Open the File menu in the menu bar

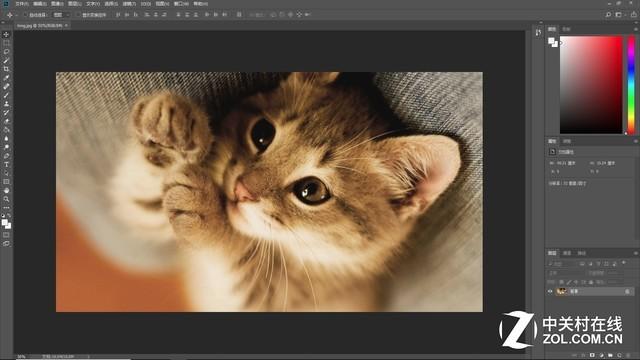point(21,4)
